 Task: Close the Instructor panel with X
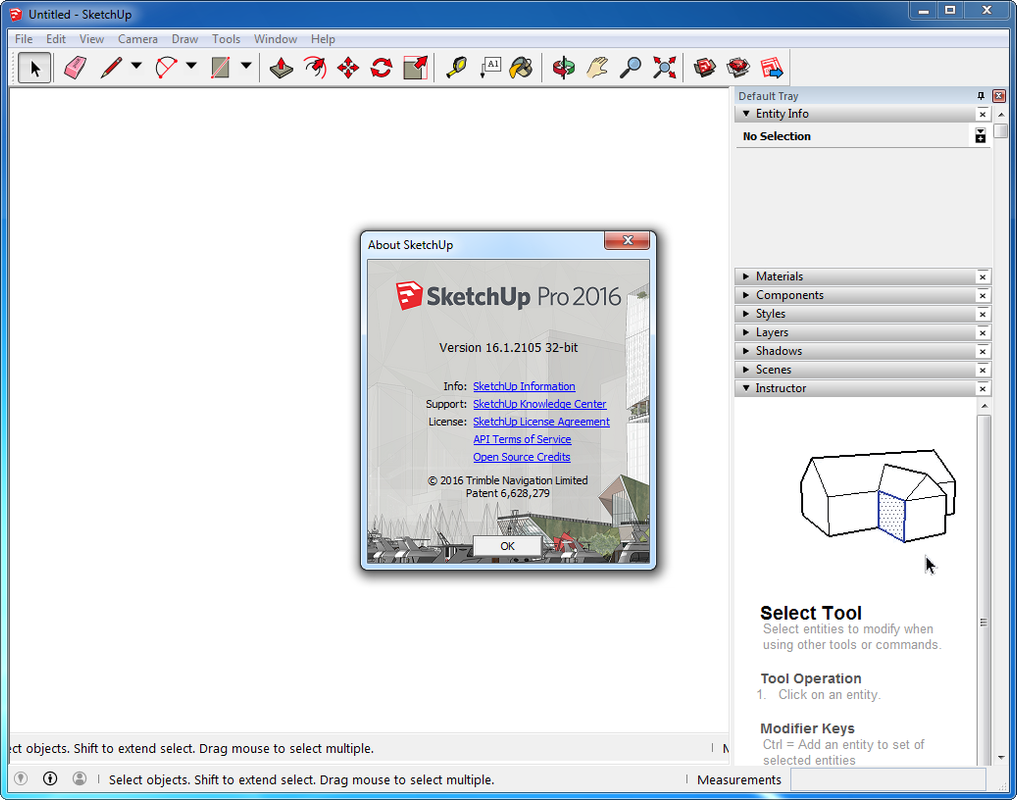(983, 389)
